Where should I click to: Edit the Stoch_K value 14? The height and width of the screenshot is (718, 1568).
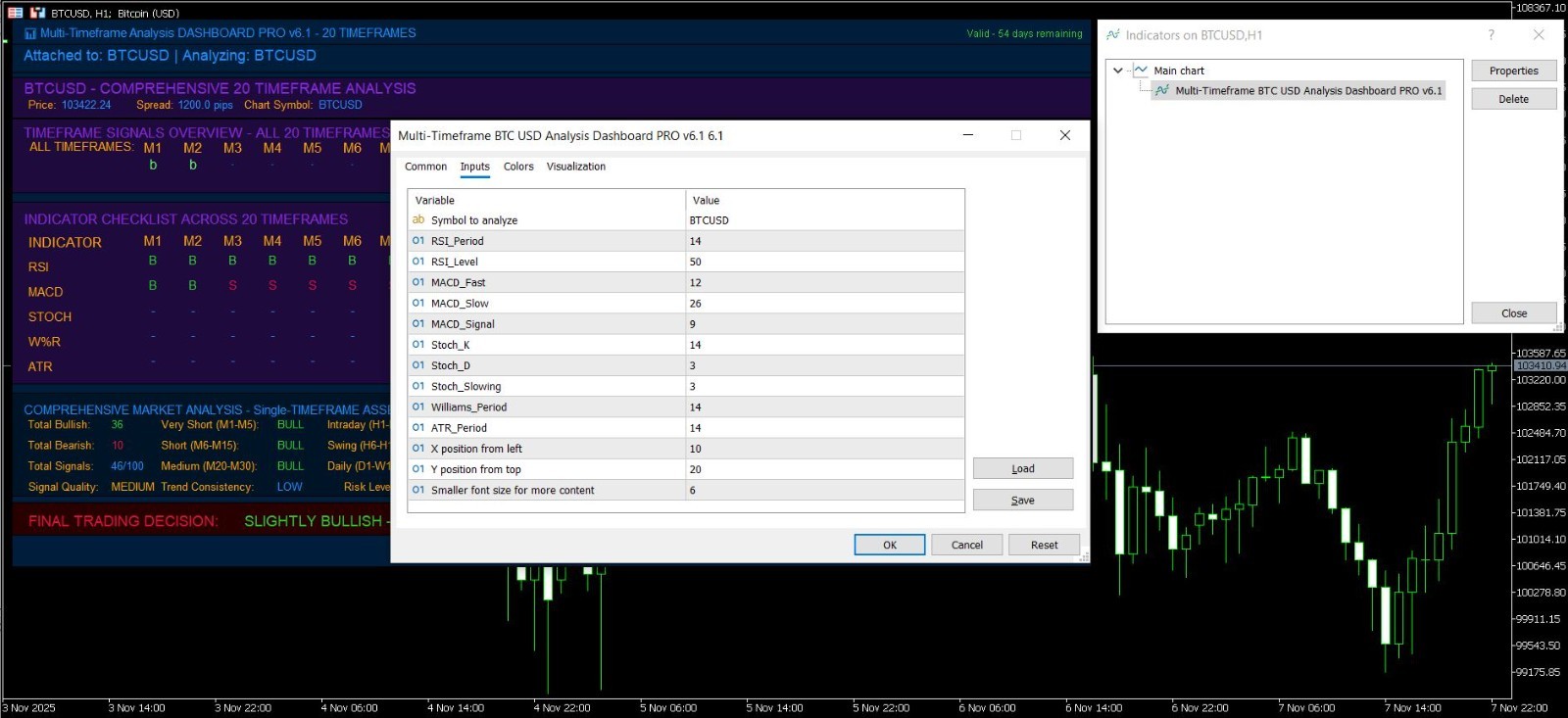[824, 345]
